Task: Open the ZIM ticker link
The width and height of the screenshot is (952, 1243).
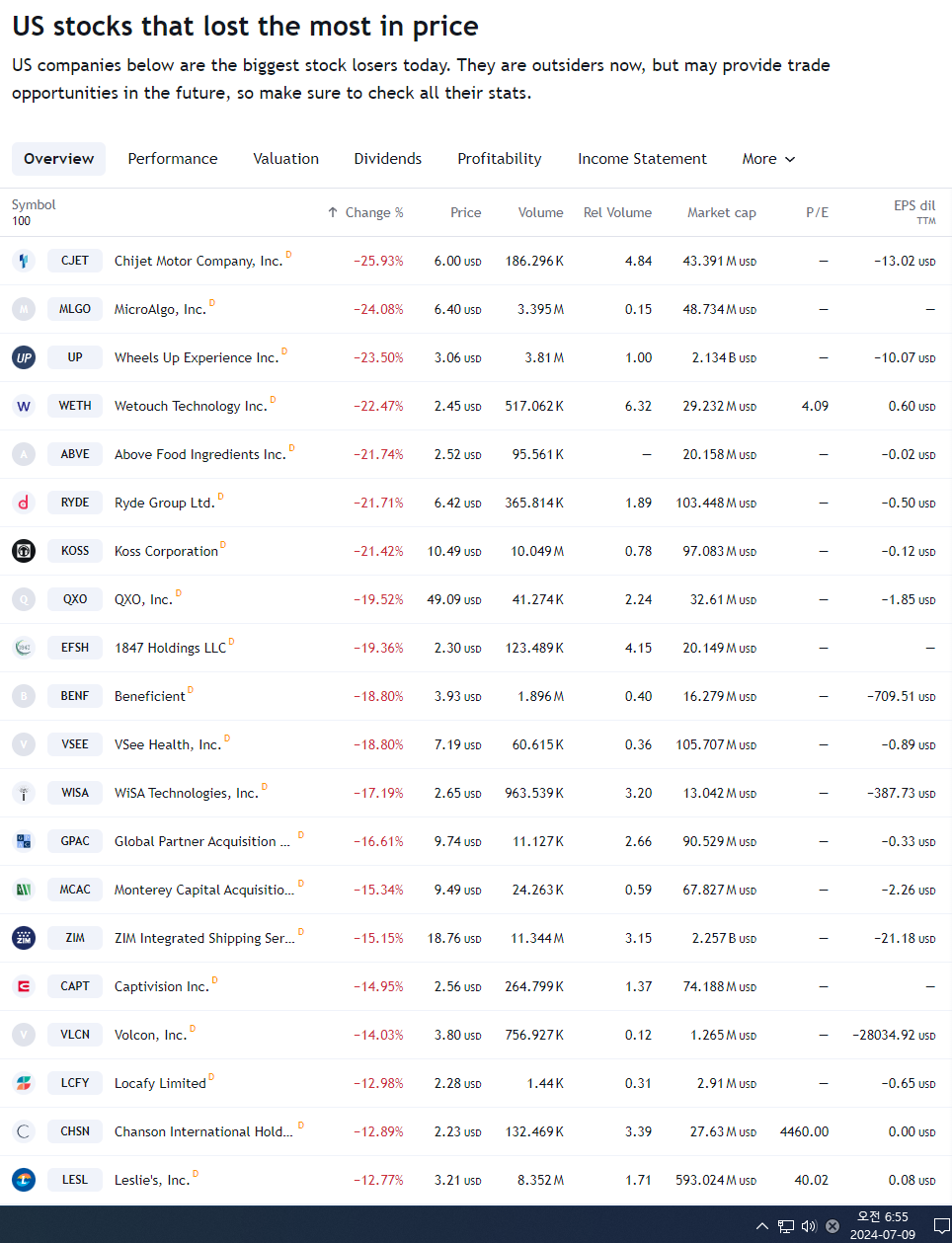Action: click(x=75, y=938)
